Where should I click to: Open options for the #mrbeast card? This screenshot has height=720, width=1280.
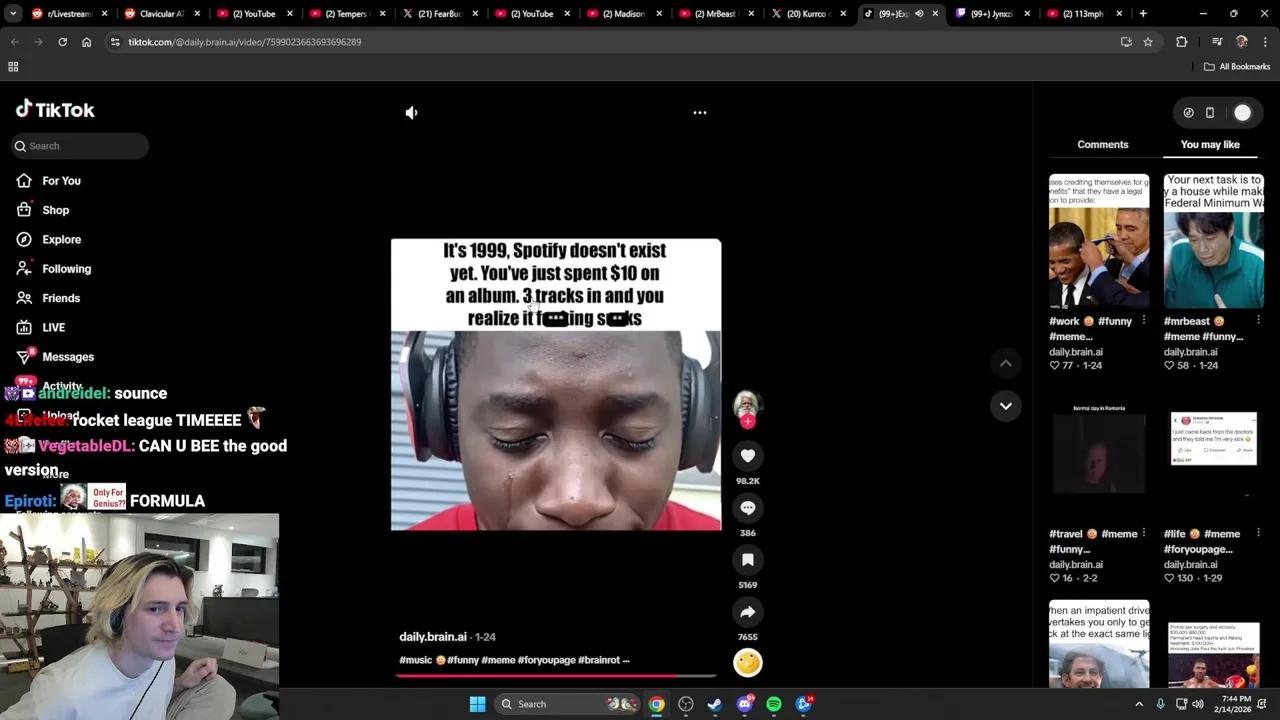pyautogui.click(x=1258, y=321)
